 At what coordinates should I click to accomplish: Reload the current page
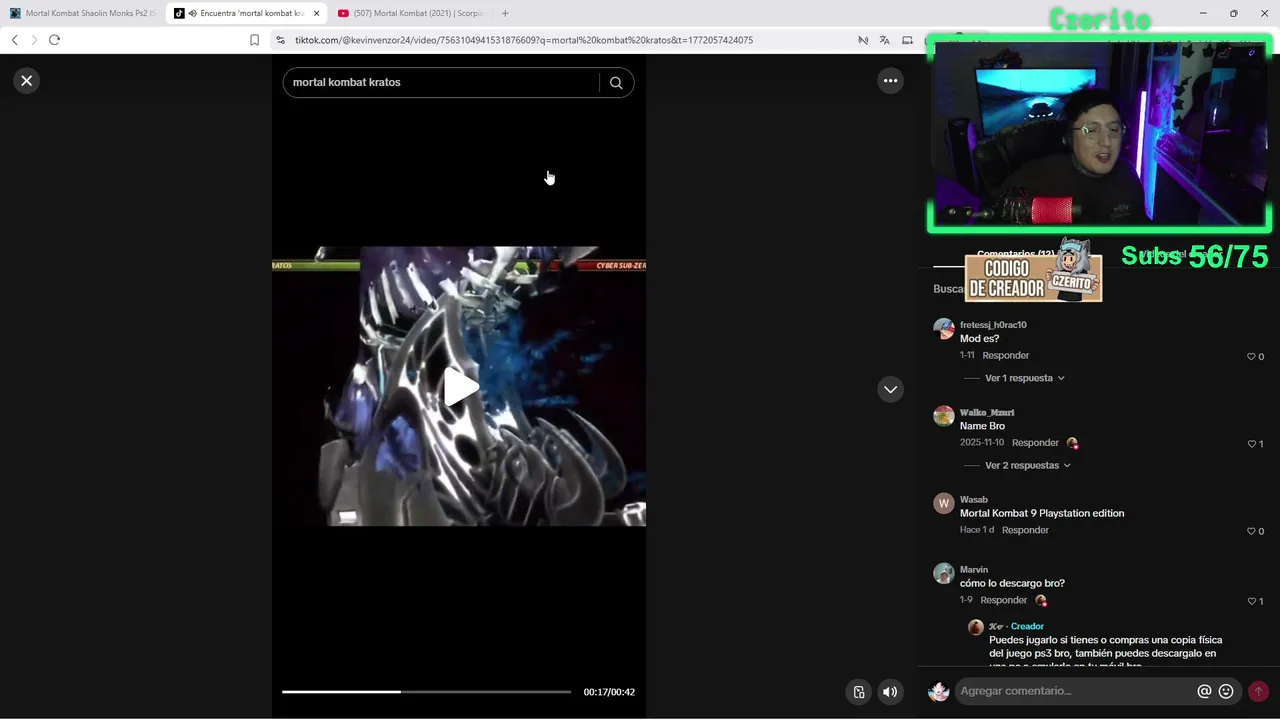(x=54, y=40)
